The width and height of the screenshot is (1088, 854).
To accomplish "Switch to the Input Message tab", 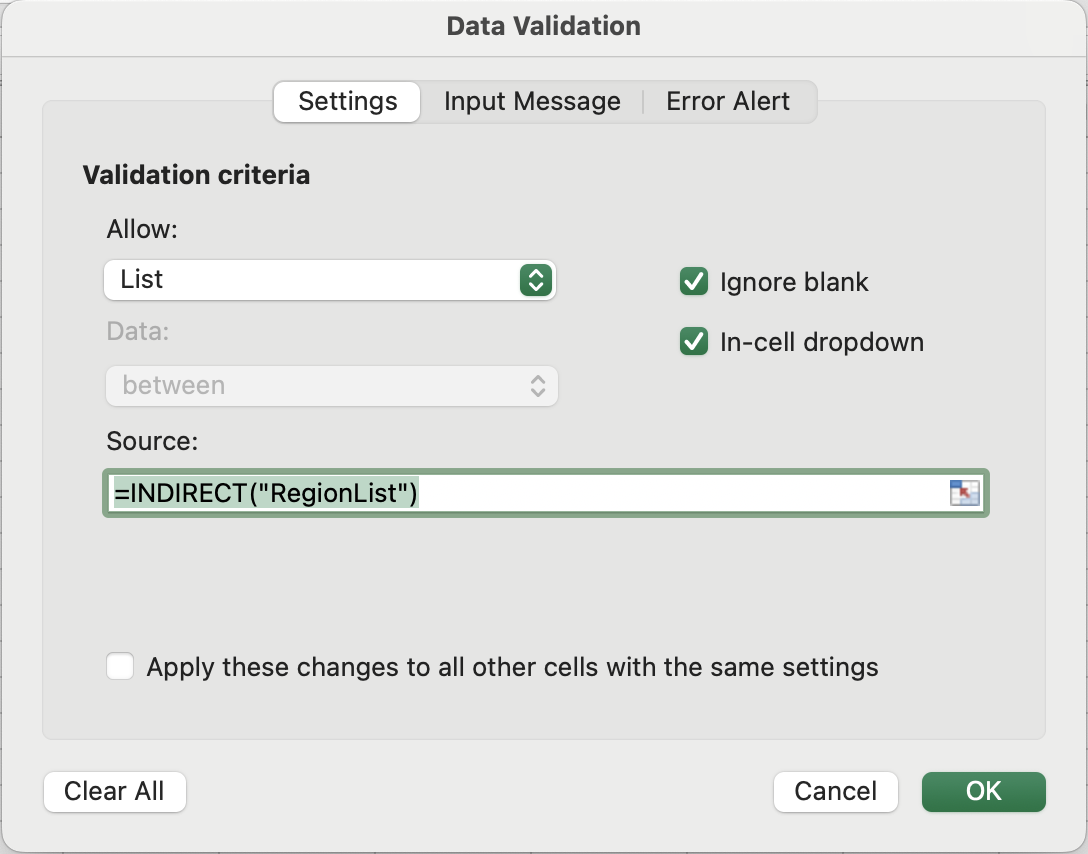I will [532, 101].
